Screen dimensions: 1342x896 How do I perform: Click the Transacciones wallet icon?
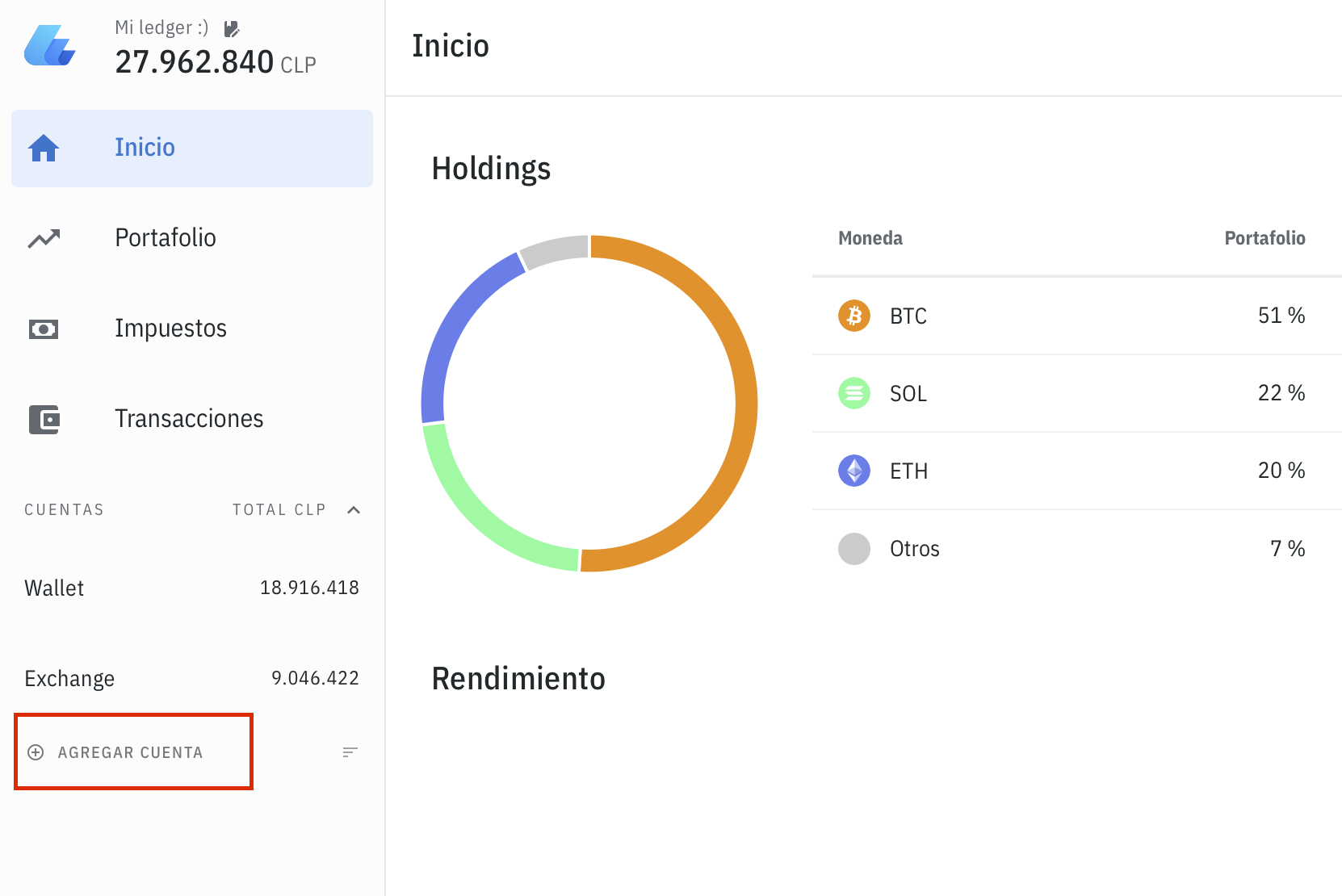(44, 420)
